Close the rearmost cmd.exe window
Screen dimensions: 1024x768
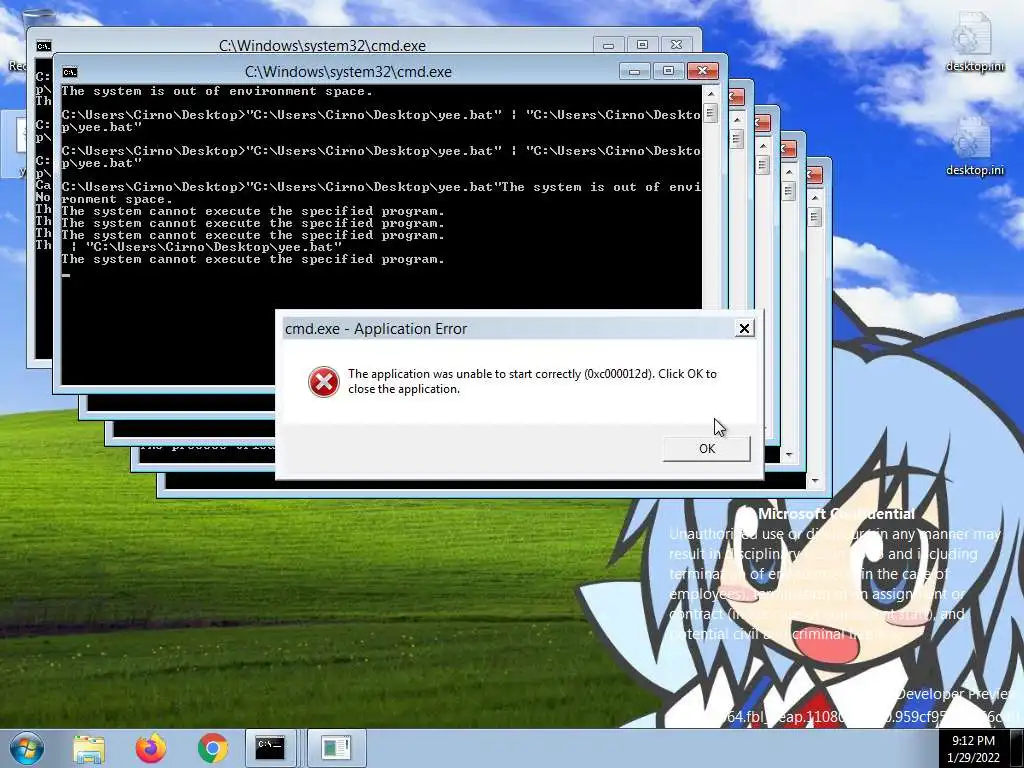(677, 44)
